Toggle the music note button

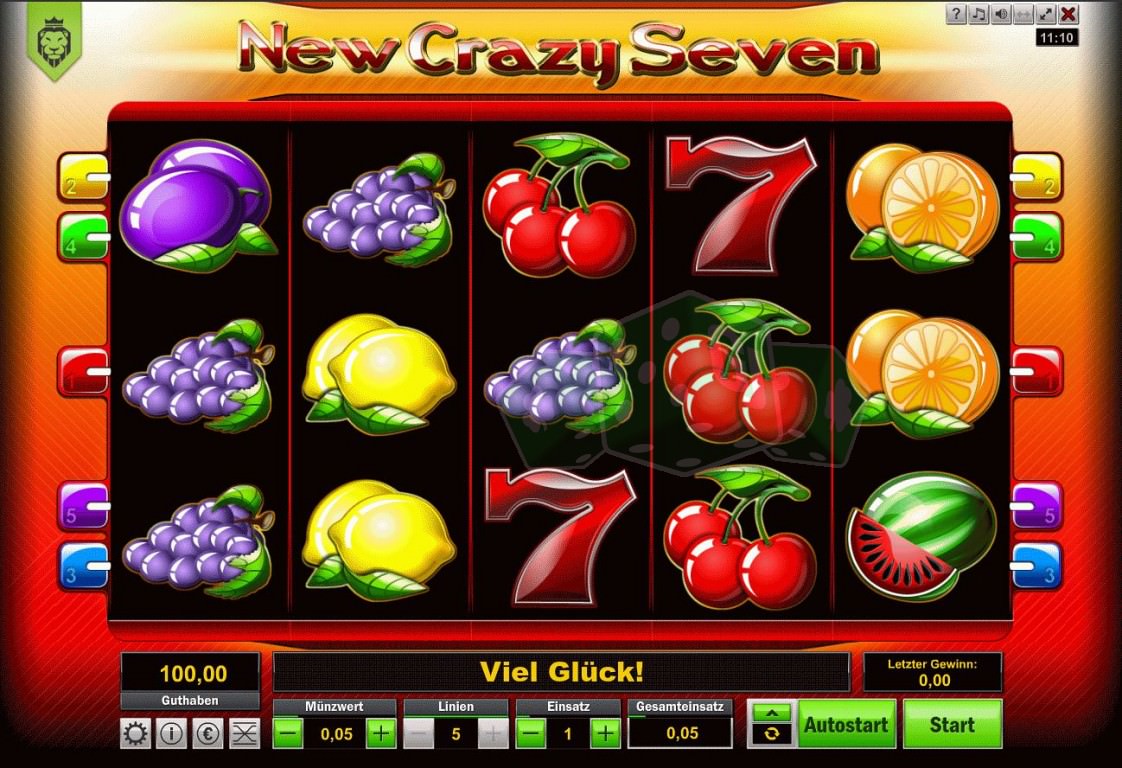[978, 14]
